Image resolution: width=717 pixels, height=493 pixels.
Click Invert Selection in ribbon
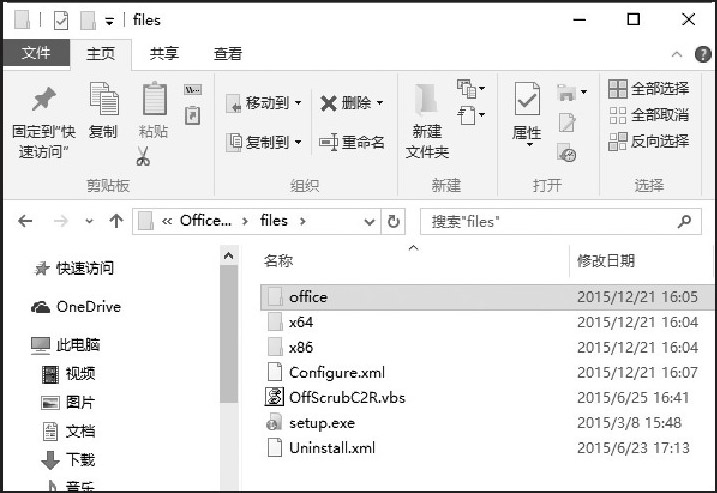point(648,141)
